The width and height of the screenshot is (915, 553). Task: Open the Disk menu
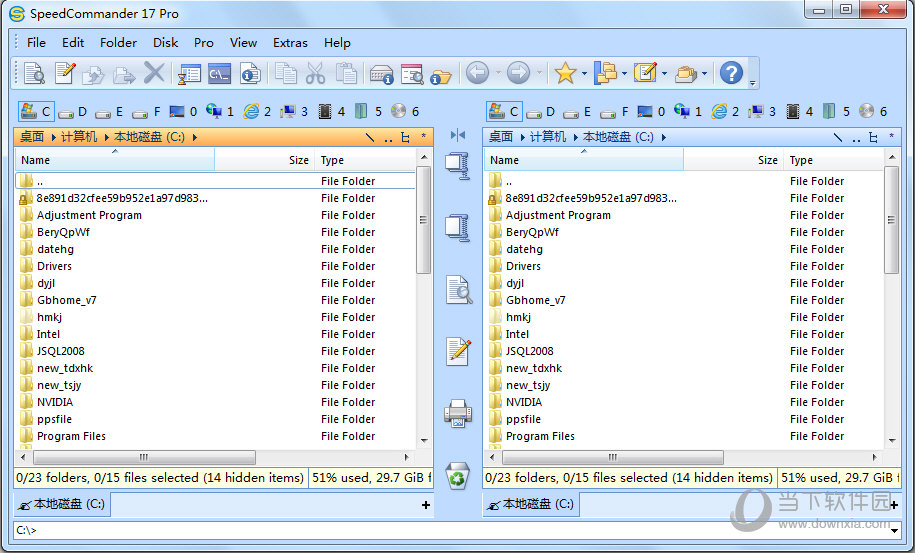(x=166, y=43)
